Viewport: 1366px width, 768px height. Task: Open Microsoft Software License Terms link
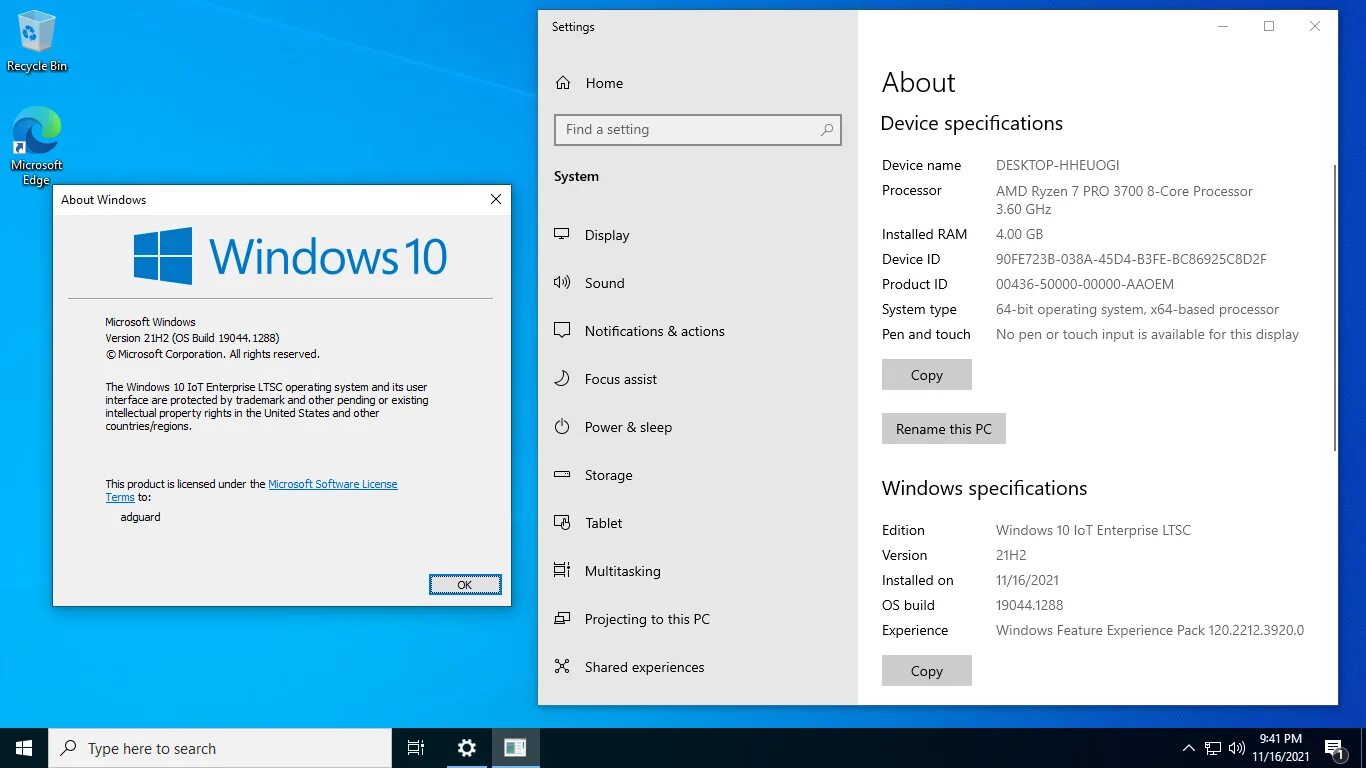333,484
